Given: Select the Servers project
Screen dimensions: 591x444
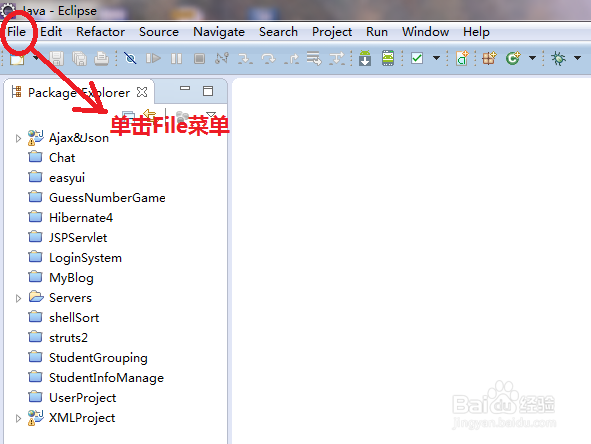Looking at the screenshot, I should (70, 298).
